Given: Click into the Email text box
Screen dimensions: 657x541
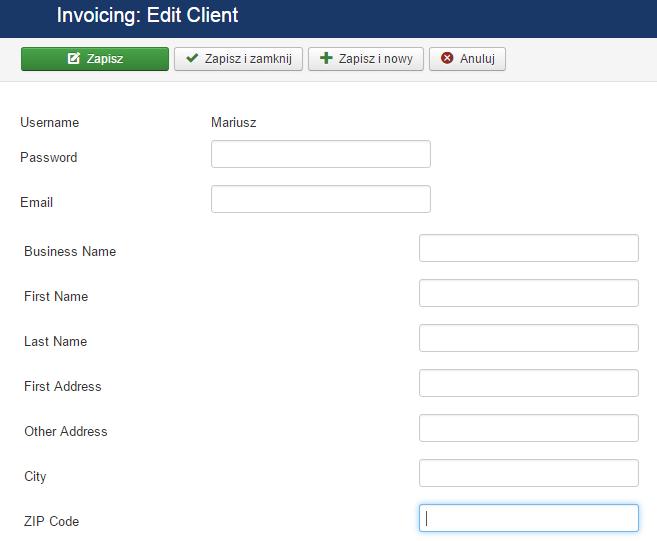Looking at the screenshot, I should pyautogui.click(x=321, y=199).
